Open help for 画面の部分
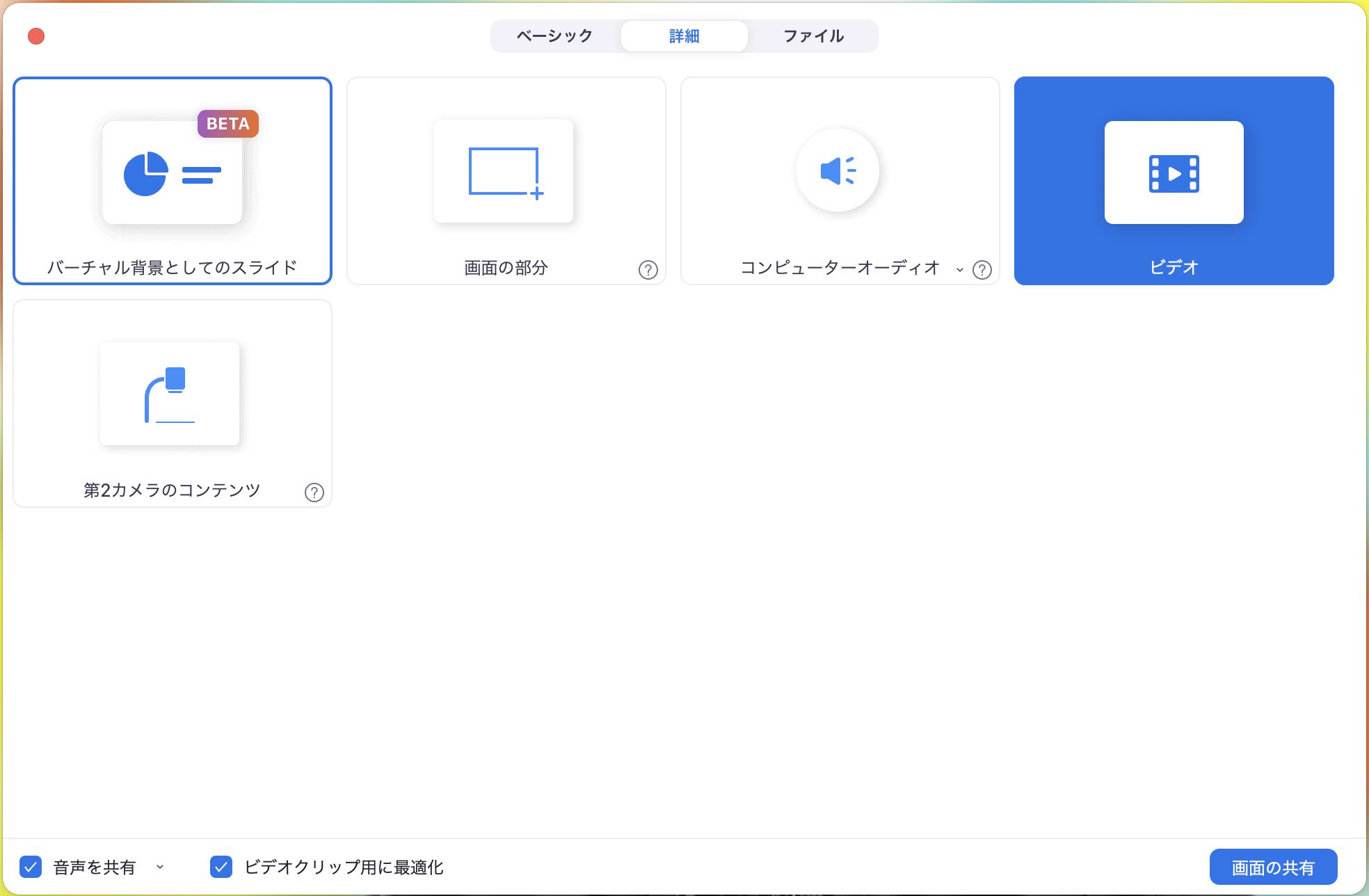The height and width of the screenshot is (896, 1369). (648, 270)
